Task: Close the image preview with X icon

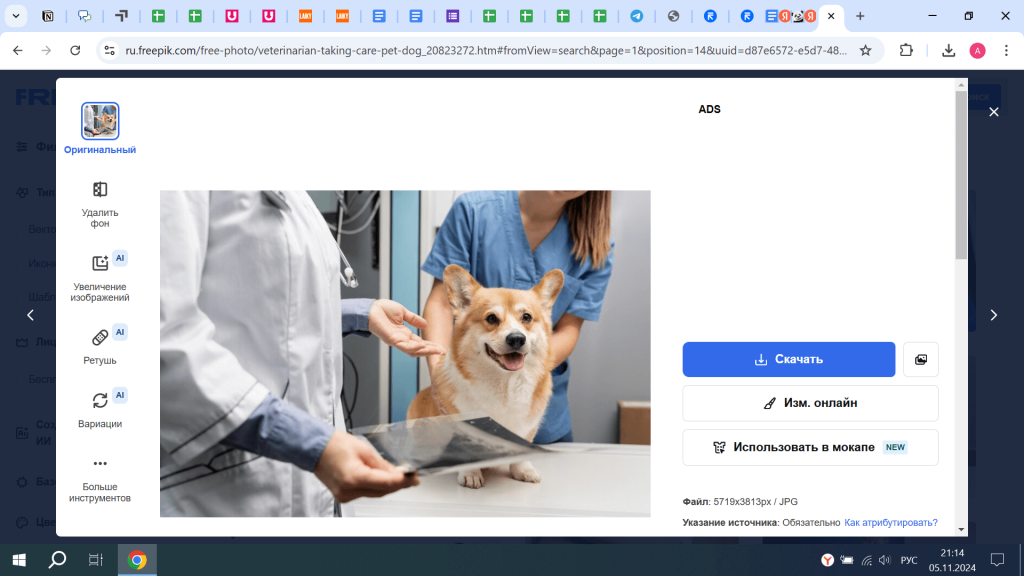Action: coord(993,112)
